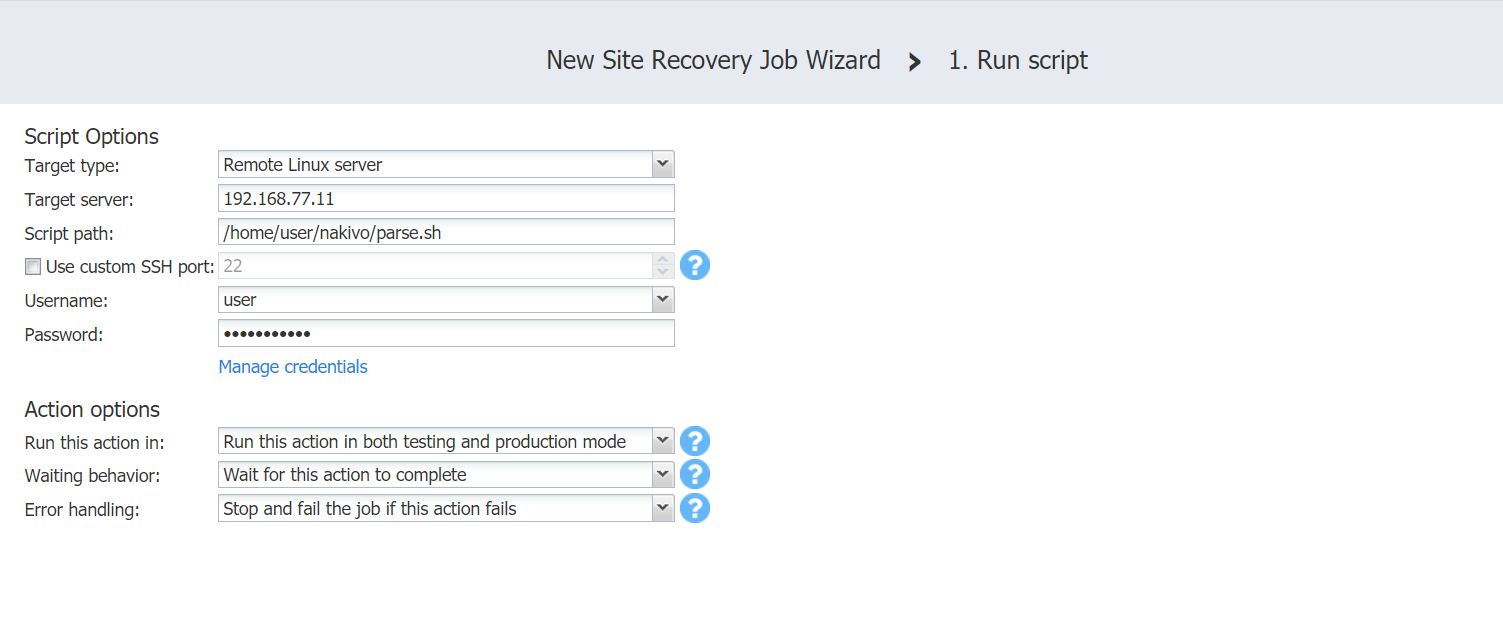Expand the Username dropdown list
The height and width of the screenshot is (636, 1503).
[x=661, y=299]
